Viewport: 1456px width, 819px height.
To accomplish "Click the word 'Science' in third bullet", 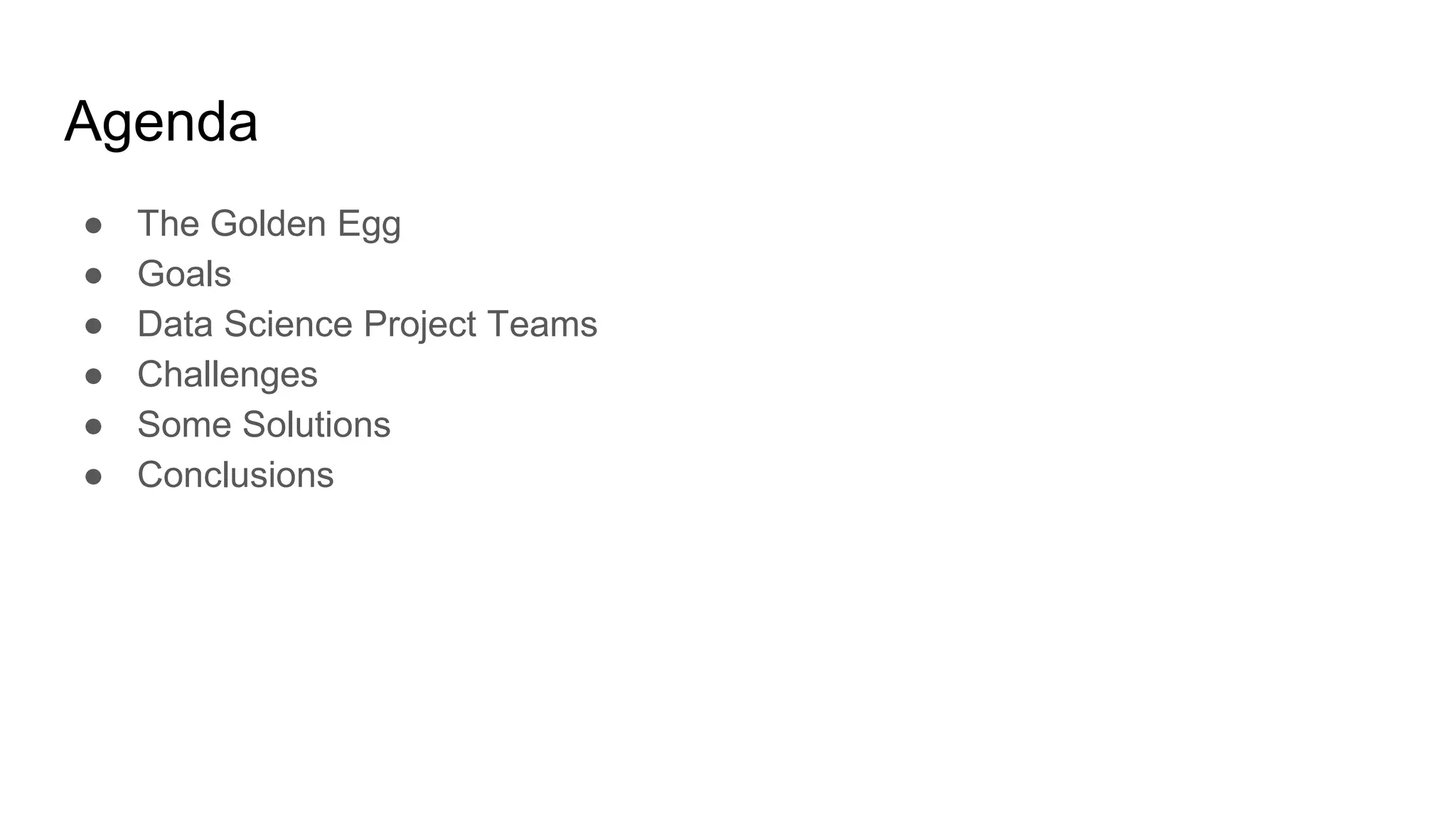I will (288, 324).
